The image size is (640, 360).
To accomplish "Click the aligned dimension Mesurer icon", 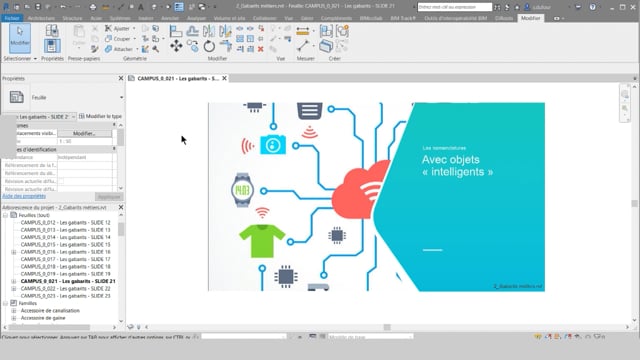I will [302, 31].
